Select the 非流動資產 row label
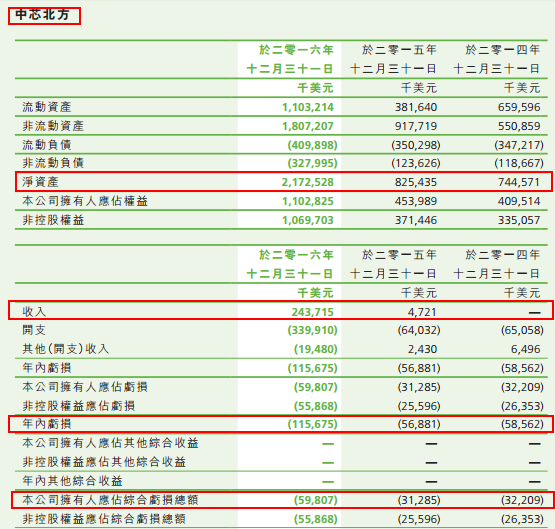 click(x=53, y=126)
